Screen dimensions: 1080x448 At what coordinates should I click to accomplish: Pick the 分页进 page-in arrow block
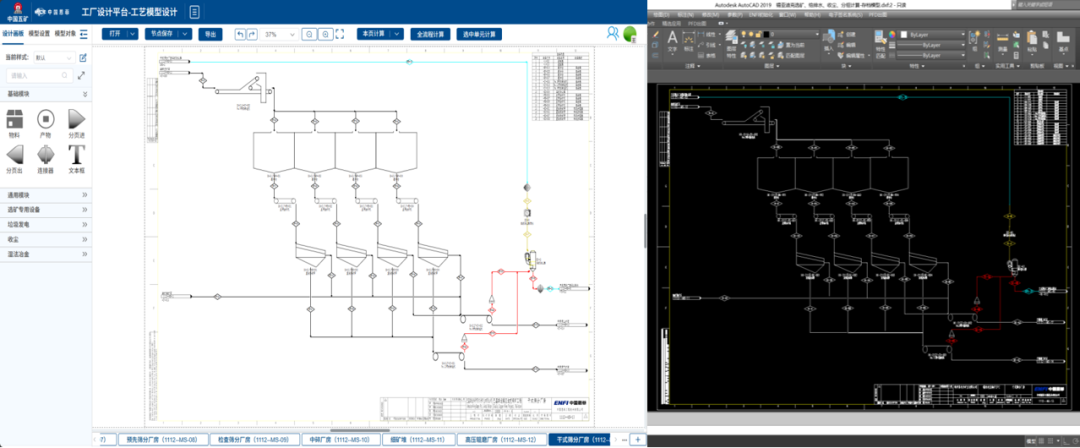tap(76, 119)
